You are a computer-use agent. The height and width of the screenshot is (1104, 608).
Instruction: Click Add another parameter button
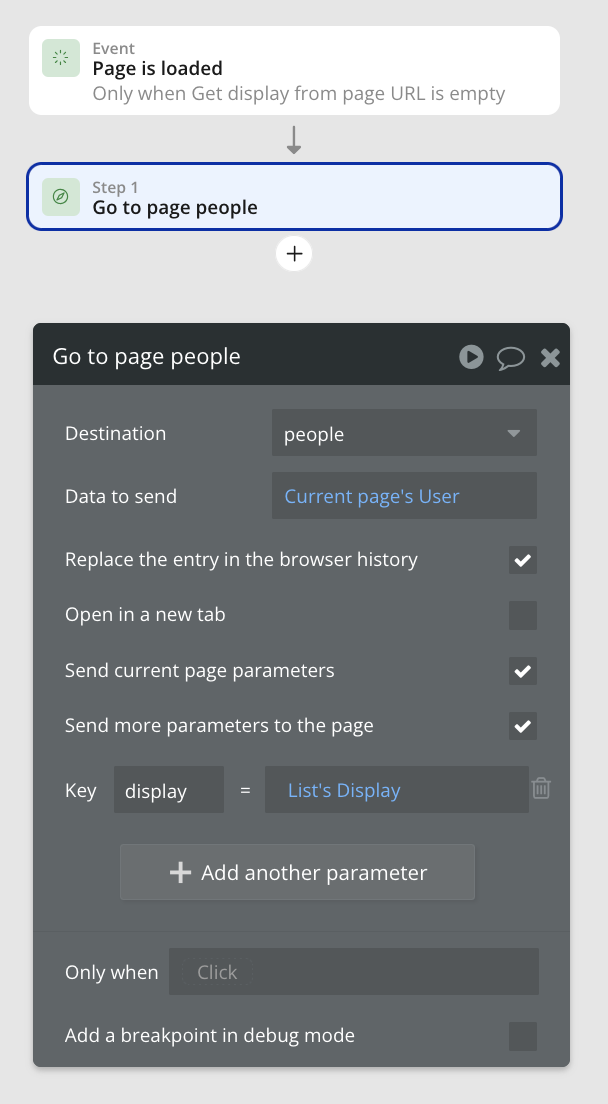[x=297, y=872]
